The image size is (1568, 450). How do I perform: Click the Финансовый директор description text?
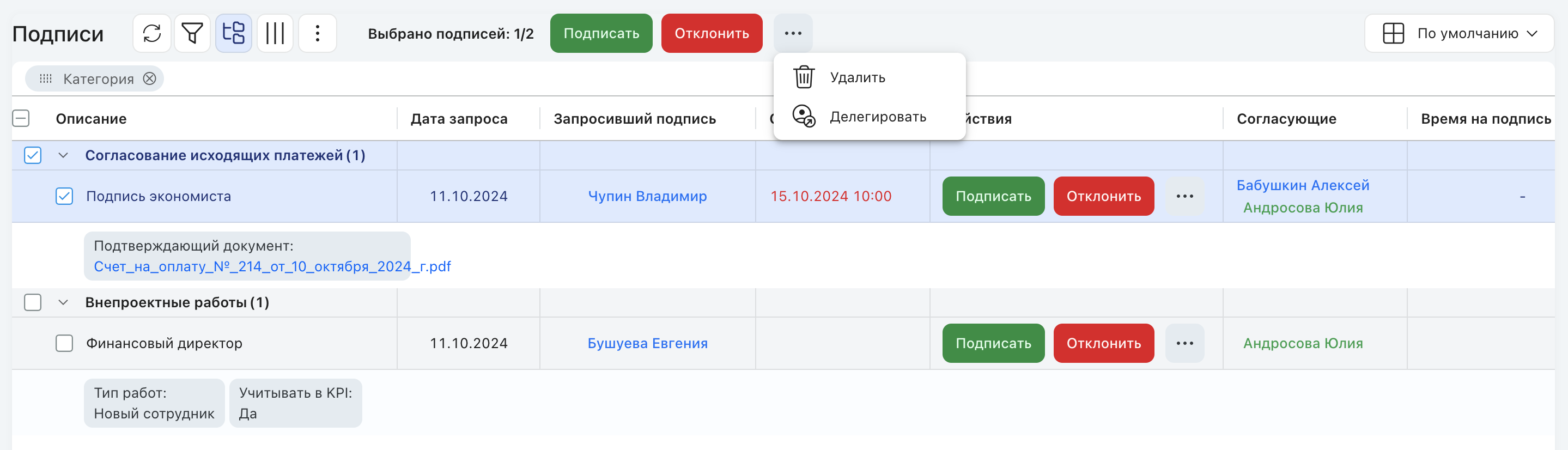coord(164,343)
